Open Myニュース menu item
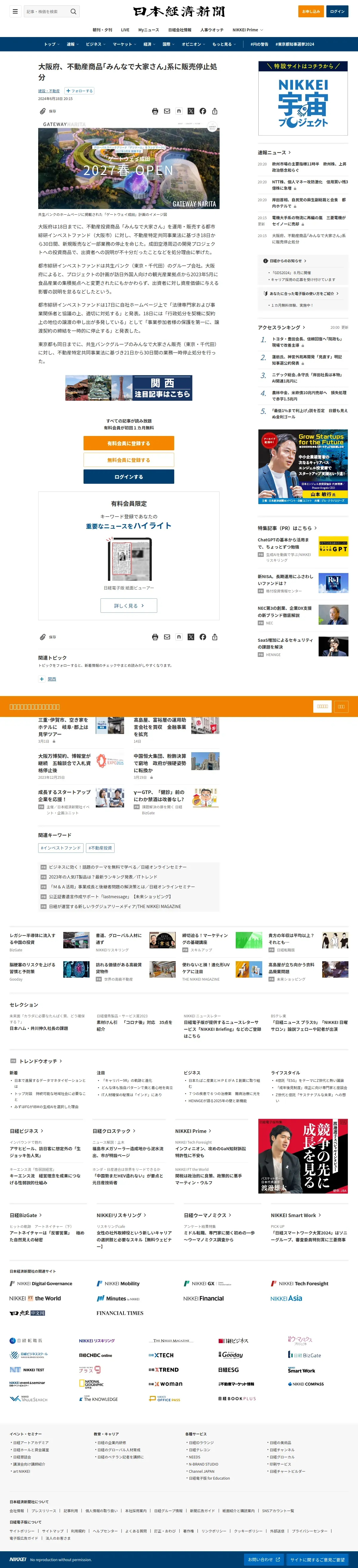The image size is (358, 1568). [148, 29]
